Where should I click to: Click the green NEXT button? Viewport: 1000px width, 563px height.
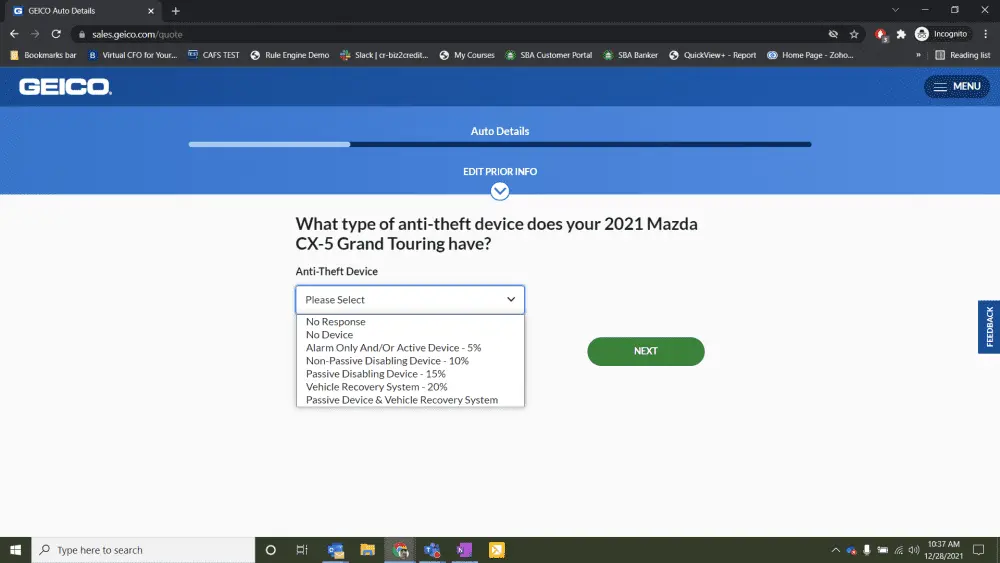(646, 351)
